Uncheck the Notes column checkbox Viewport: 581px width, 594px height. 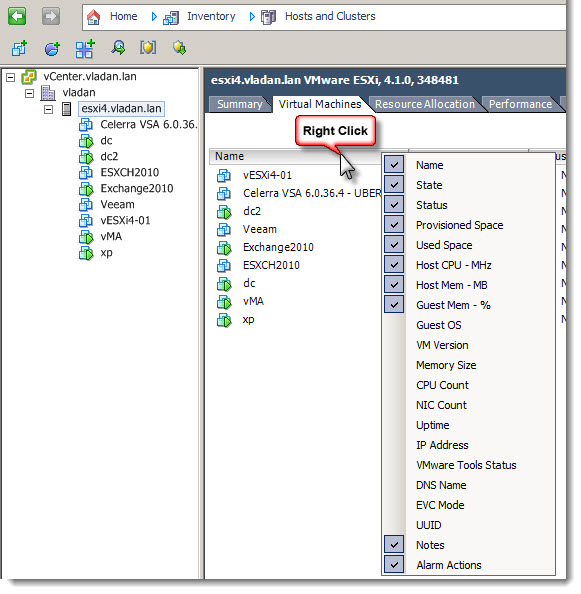coord(394,545)
